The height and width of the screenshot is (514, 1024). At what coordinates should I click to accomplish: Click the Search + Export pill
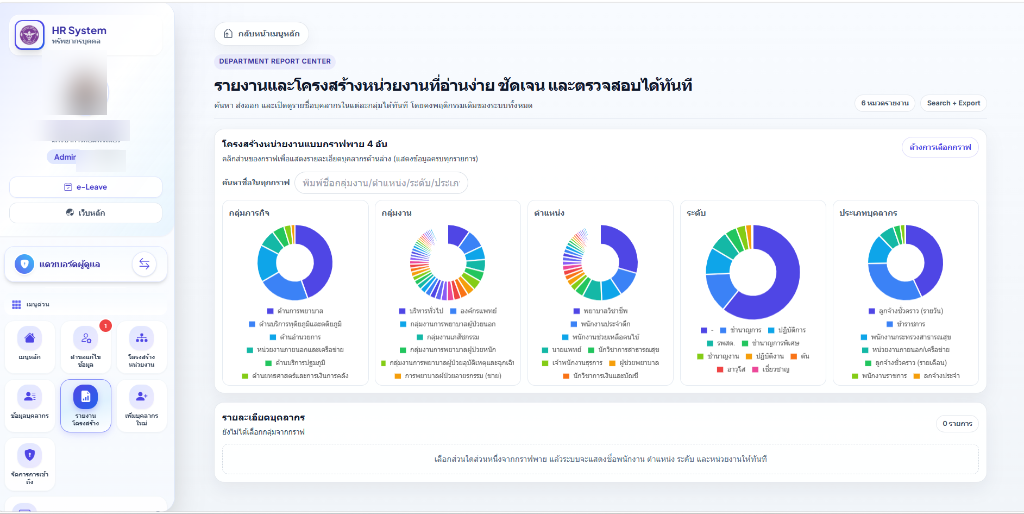953,103
